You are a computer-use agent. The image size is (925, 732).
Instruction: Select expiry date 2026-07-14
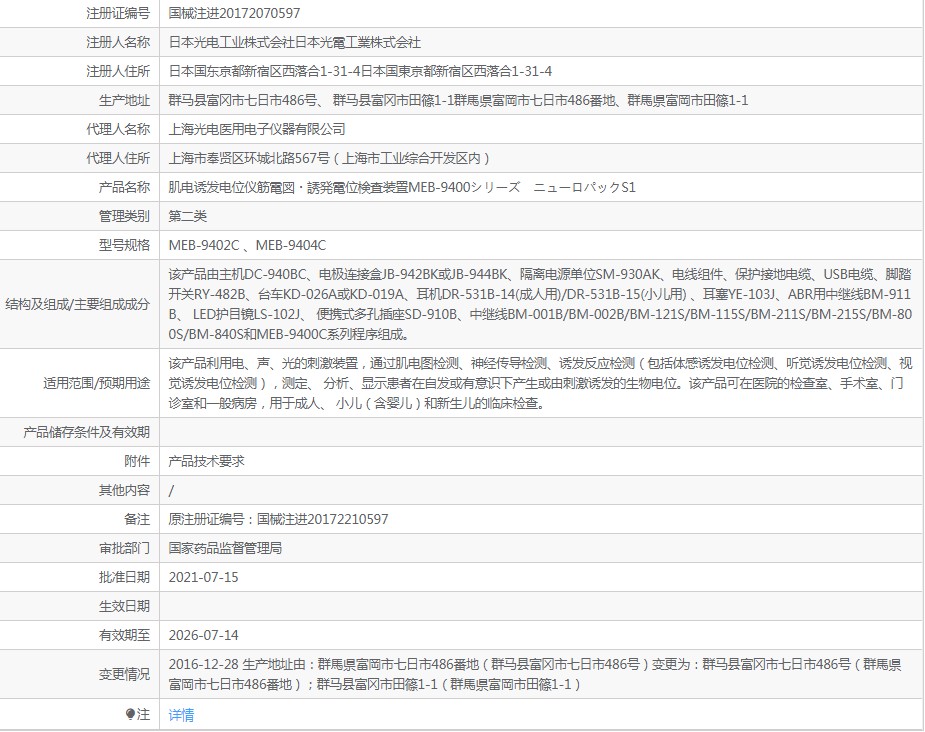tap(204, 635)
